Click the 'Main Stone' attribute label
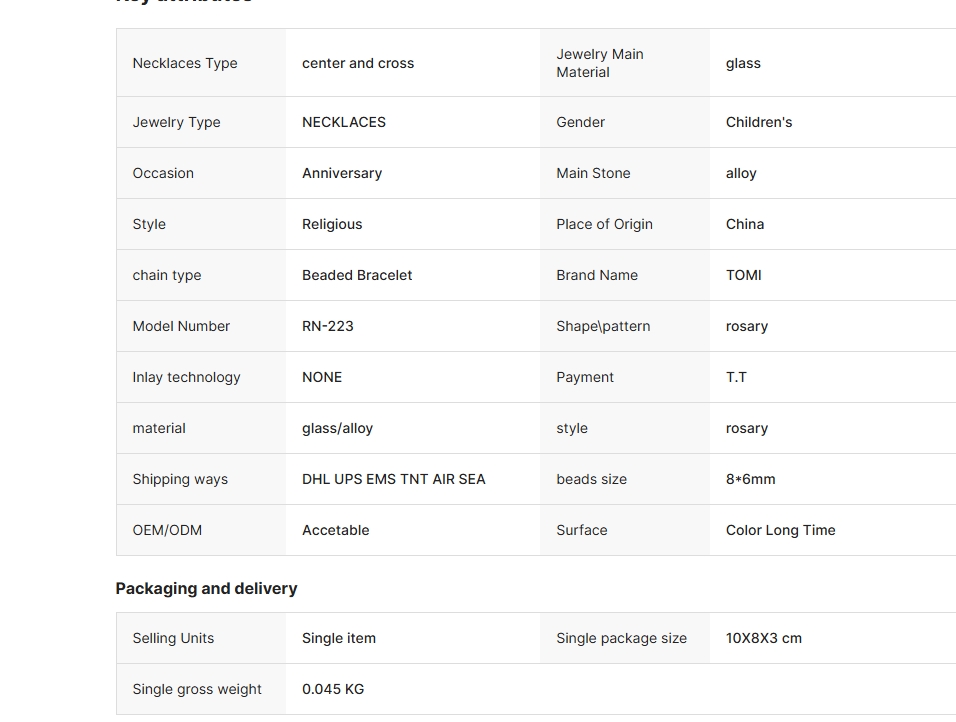This screenshot has height=722, width=956. coord(593,173)
